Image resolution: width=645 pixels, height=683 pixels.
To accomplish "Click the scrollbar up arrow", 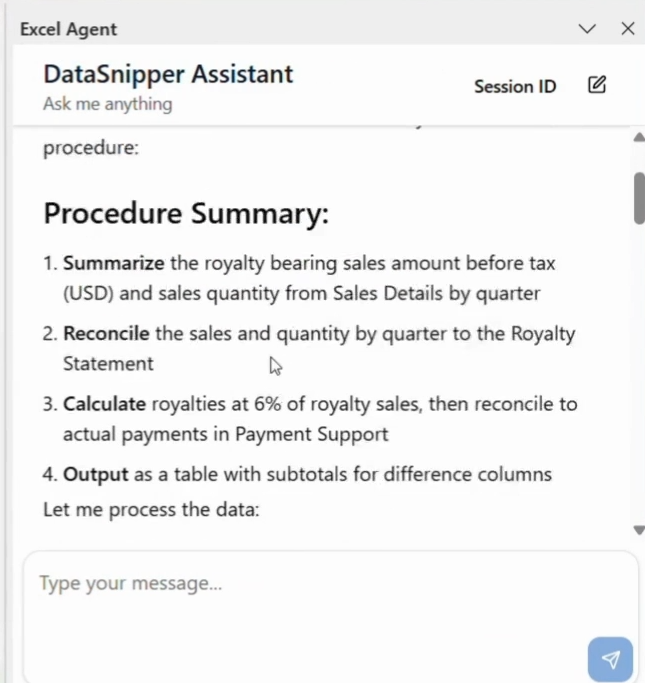I will click(639, 137).
